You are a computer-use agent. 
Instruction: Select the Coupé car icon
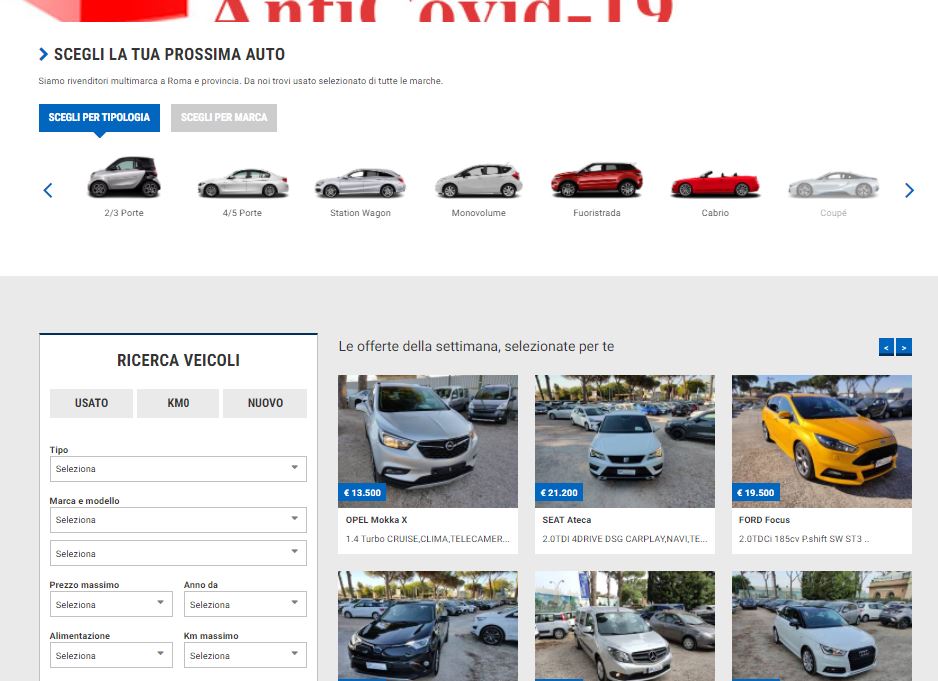833,184
